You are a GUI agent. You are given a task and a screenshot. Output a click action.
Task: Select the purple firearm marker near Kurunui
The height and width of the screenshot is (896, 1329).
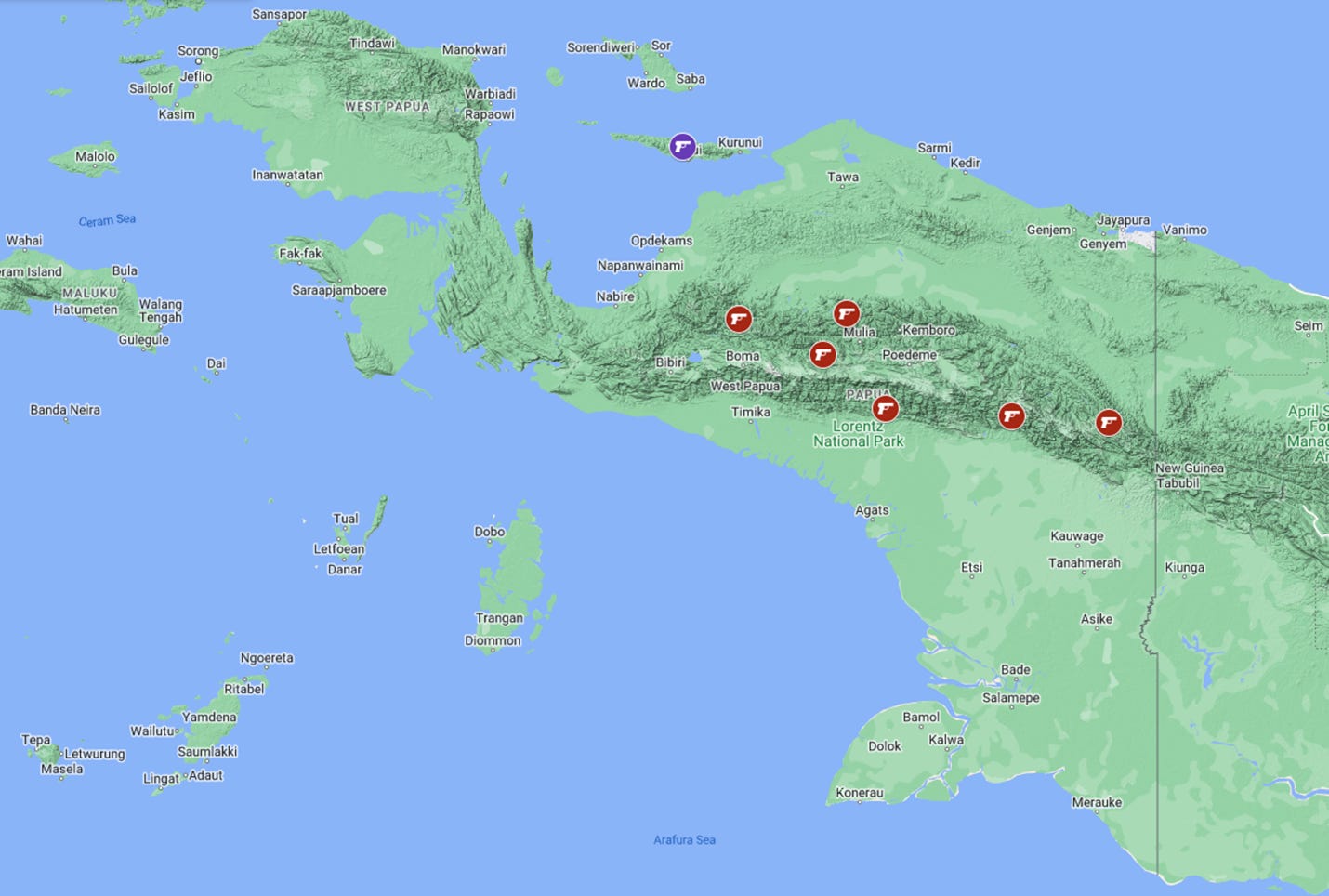[x=681, y=147]
